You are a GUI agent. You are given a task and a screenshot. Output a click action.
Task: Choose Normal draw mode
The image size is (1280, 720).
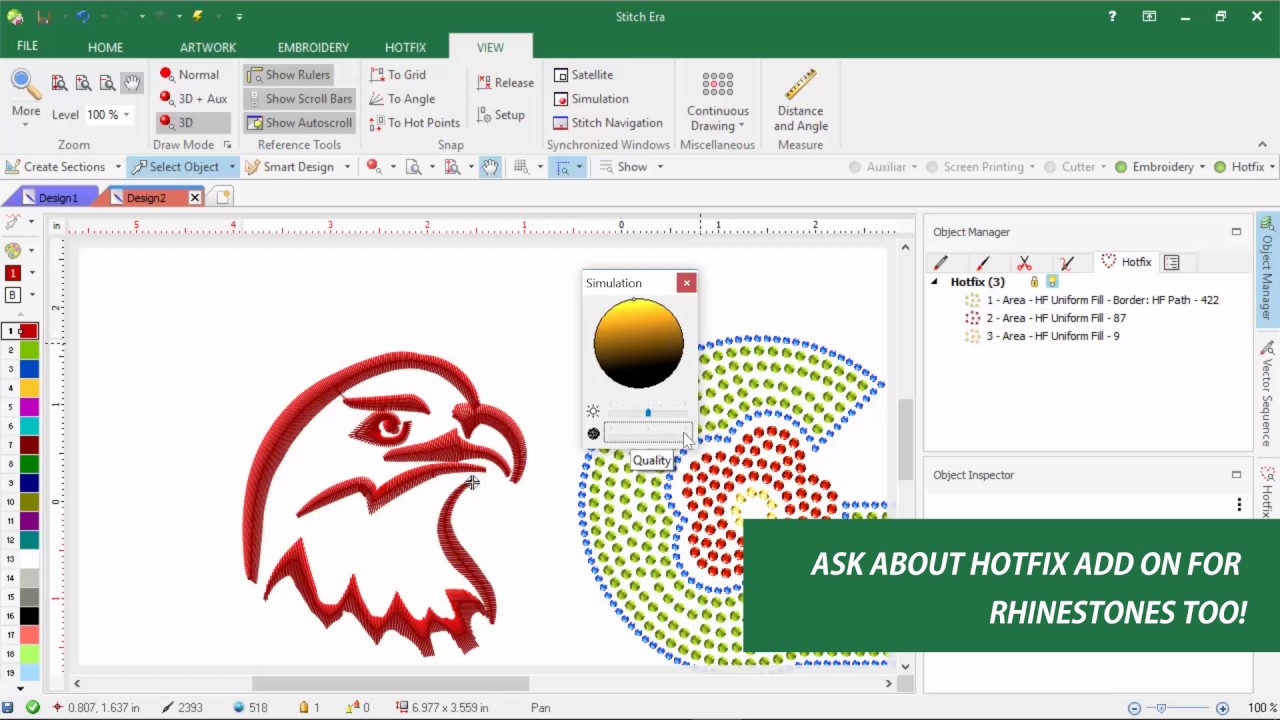(x=188, y=75)
